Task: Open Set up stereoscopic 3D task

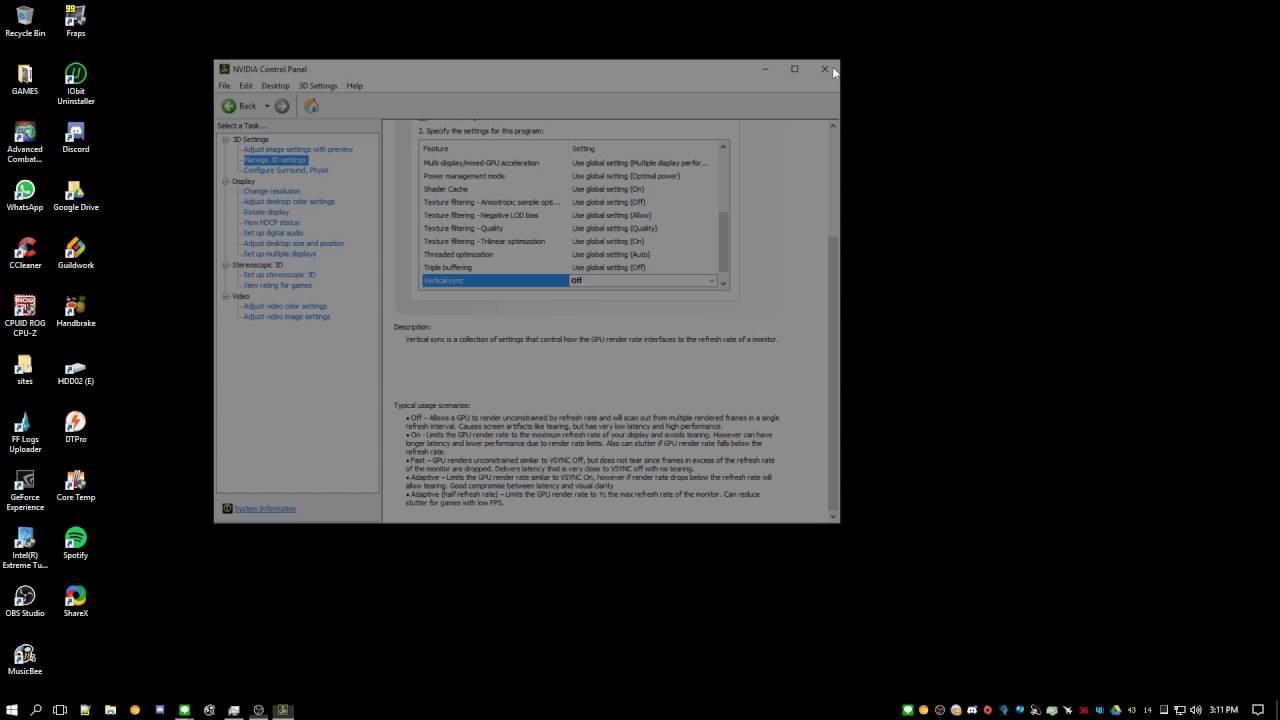Action: [279, 275]
